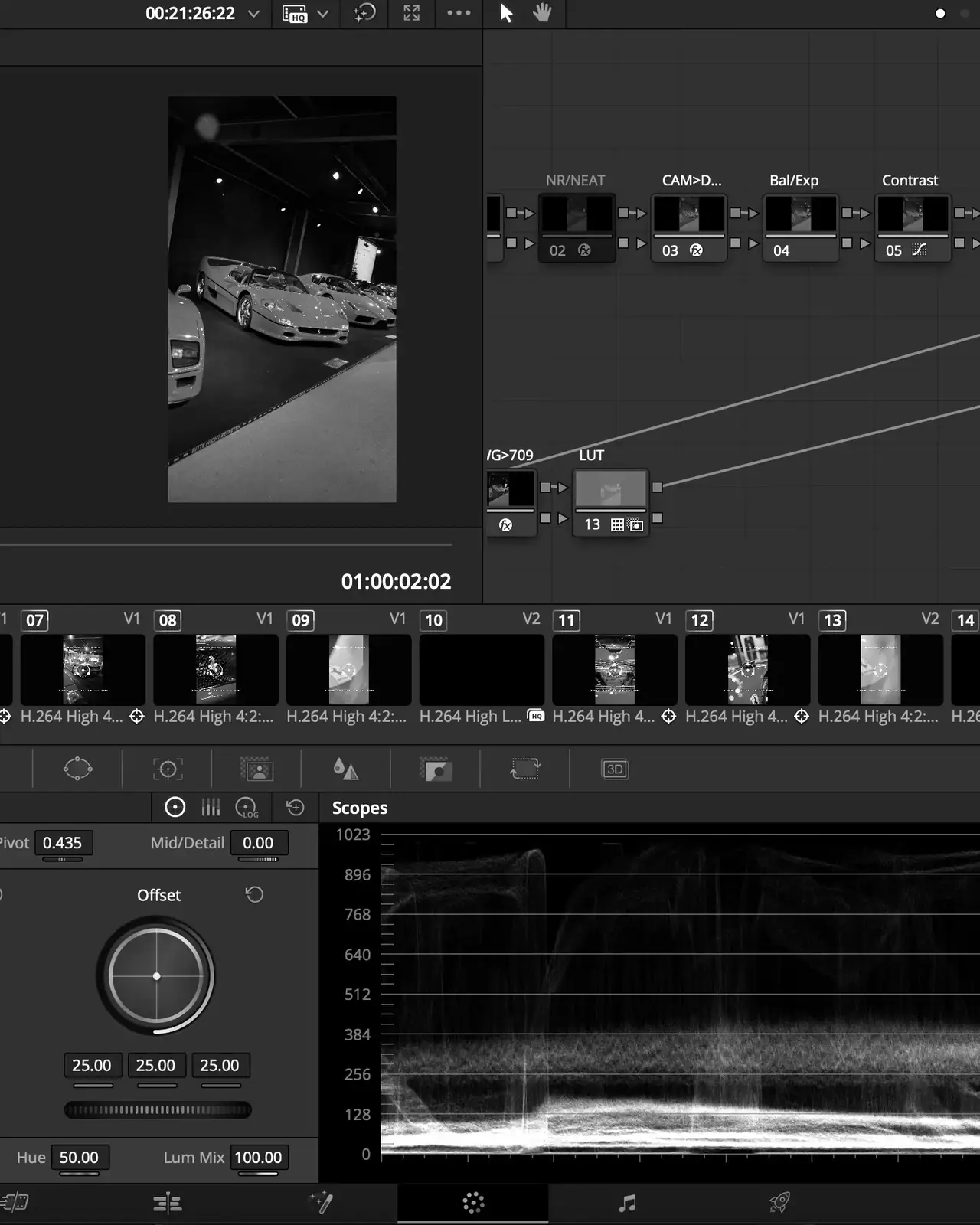
Task: Select clip 13 thumbnail
Action: (880, 669)
